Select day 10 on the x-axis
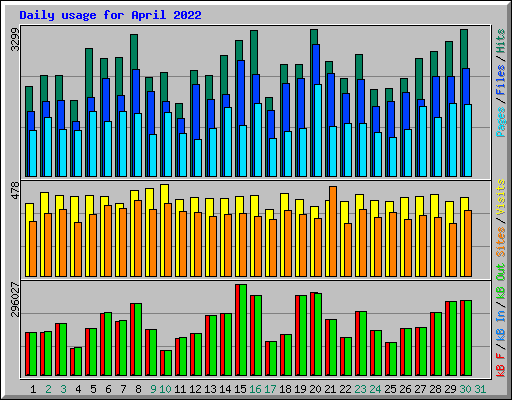The width and height of the screenshot is (512, 400). [x=165, y=389]
